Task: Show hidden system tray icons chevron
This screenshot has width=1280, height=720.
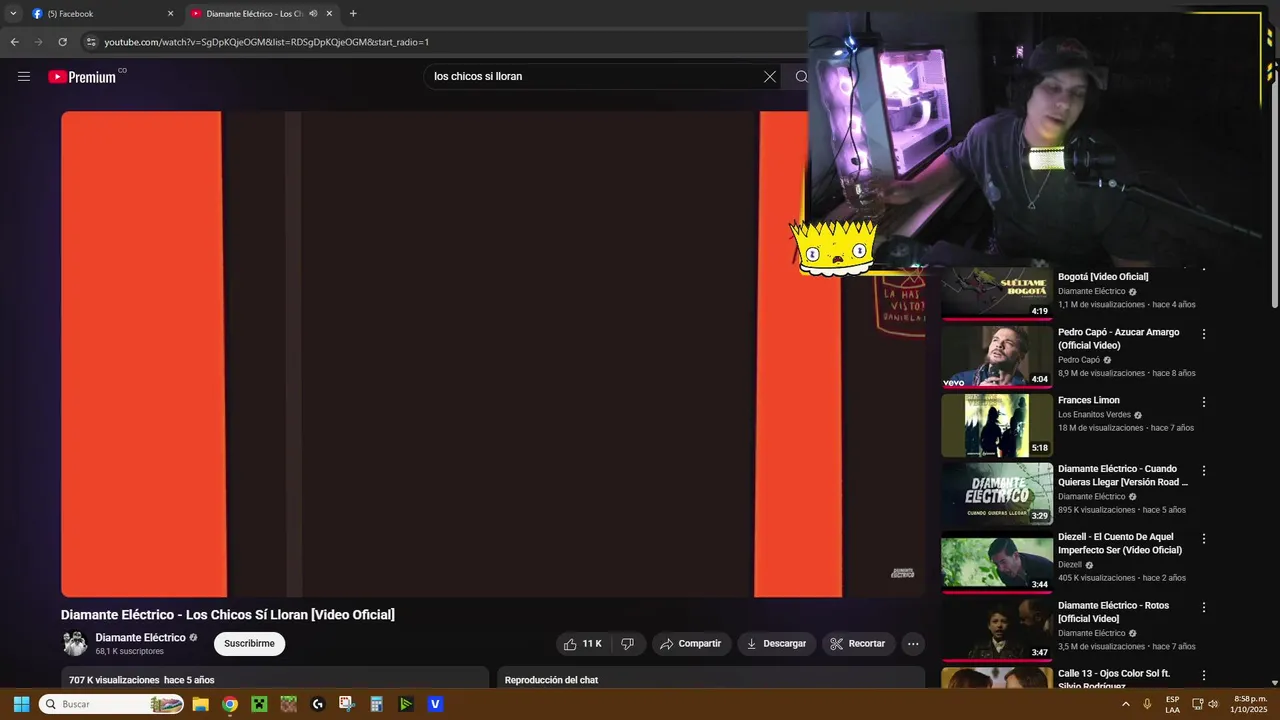Action: [1126, 704]
